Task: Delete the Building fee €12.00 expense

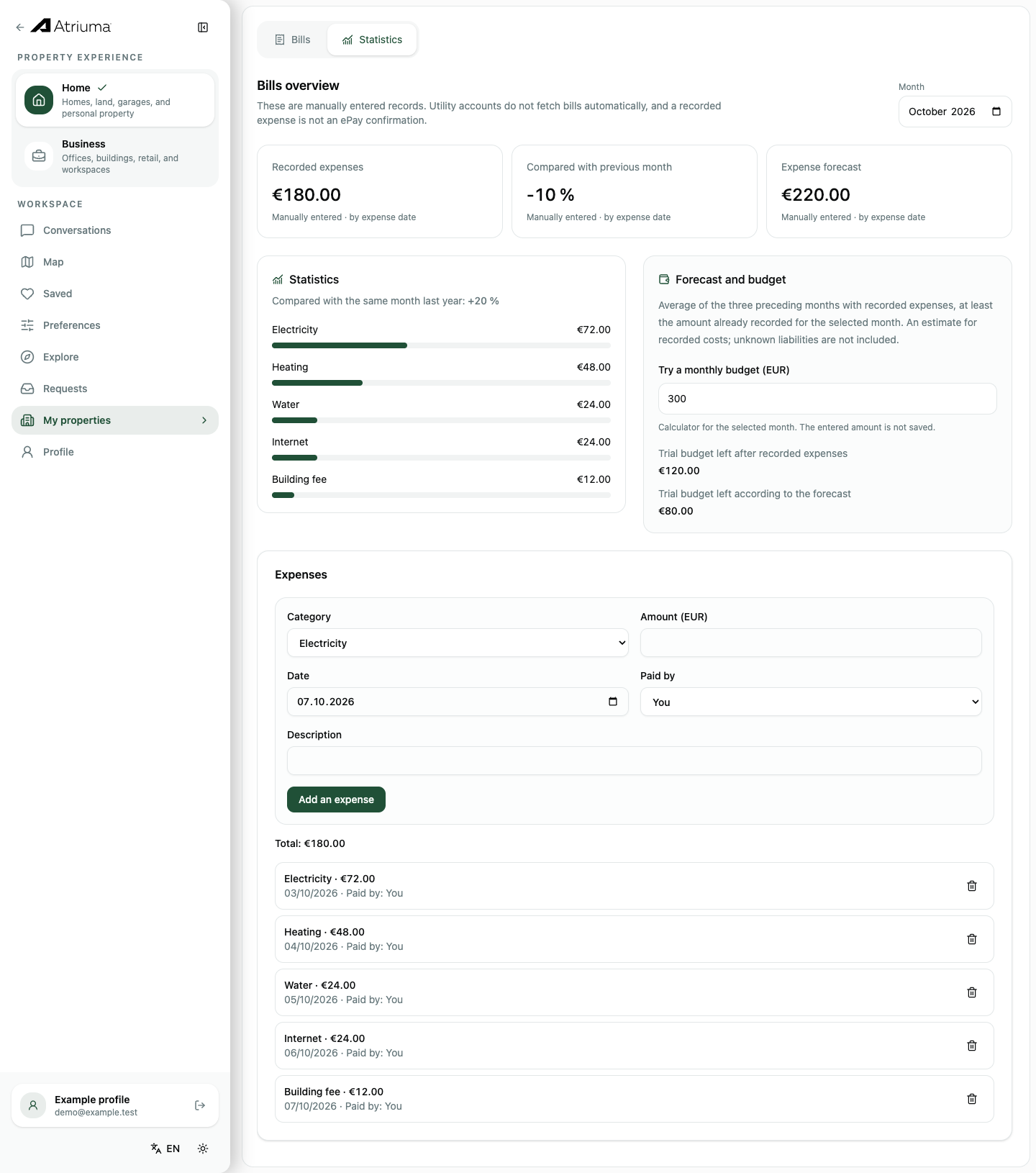Action: pyautogui.click(x=972, y=1099)
